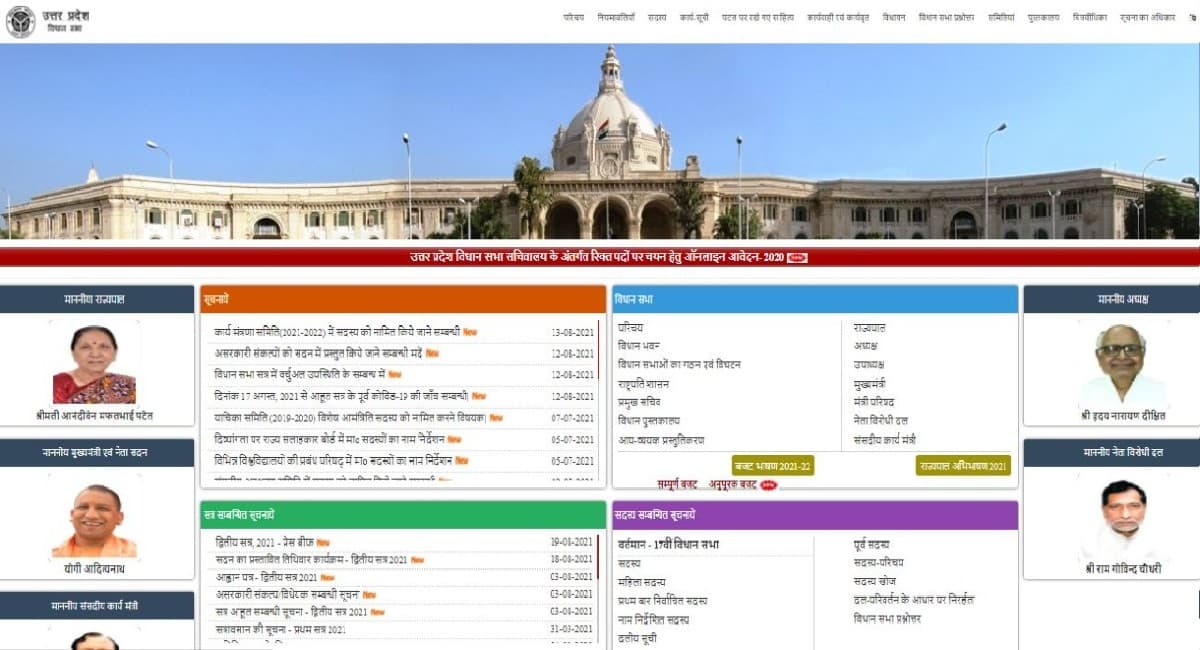This screenshot has width=1200, height=650.
Task: Open the विधान सभा प्रश्नोत्तर top menu
Action: [x=946, y=17]
